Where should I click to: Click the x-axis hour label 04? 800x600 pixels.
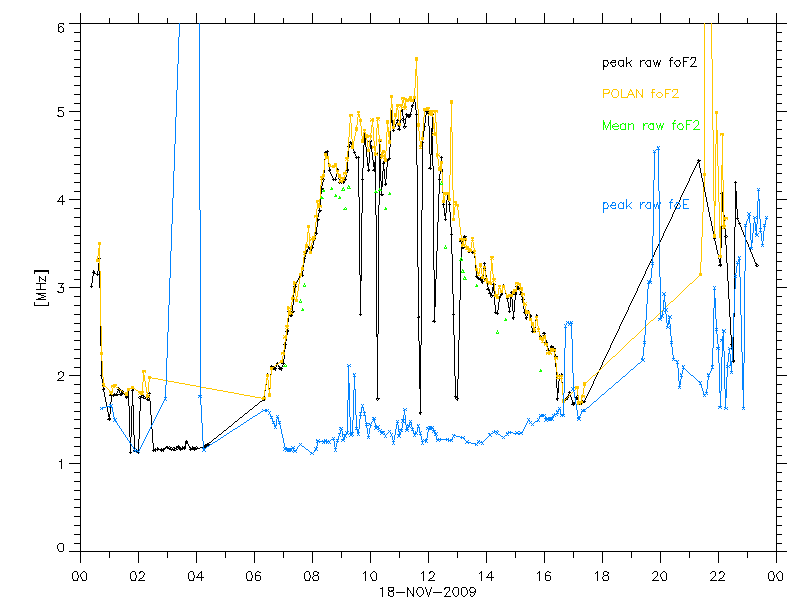[x=196, y=577]
